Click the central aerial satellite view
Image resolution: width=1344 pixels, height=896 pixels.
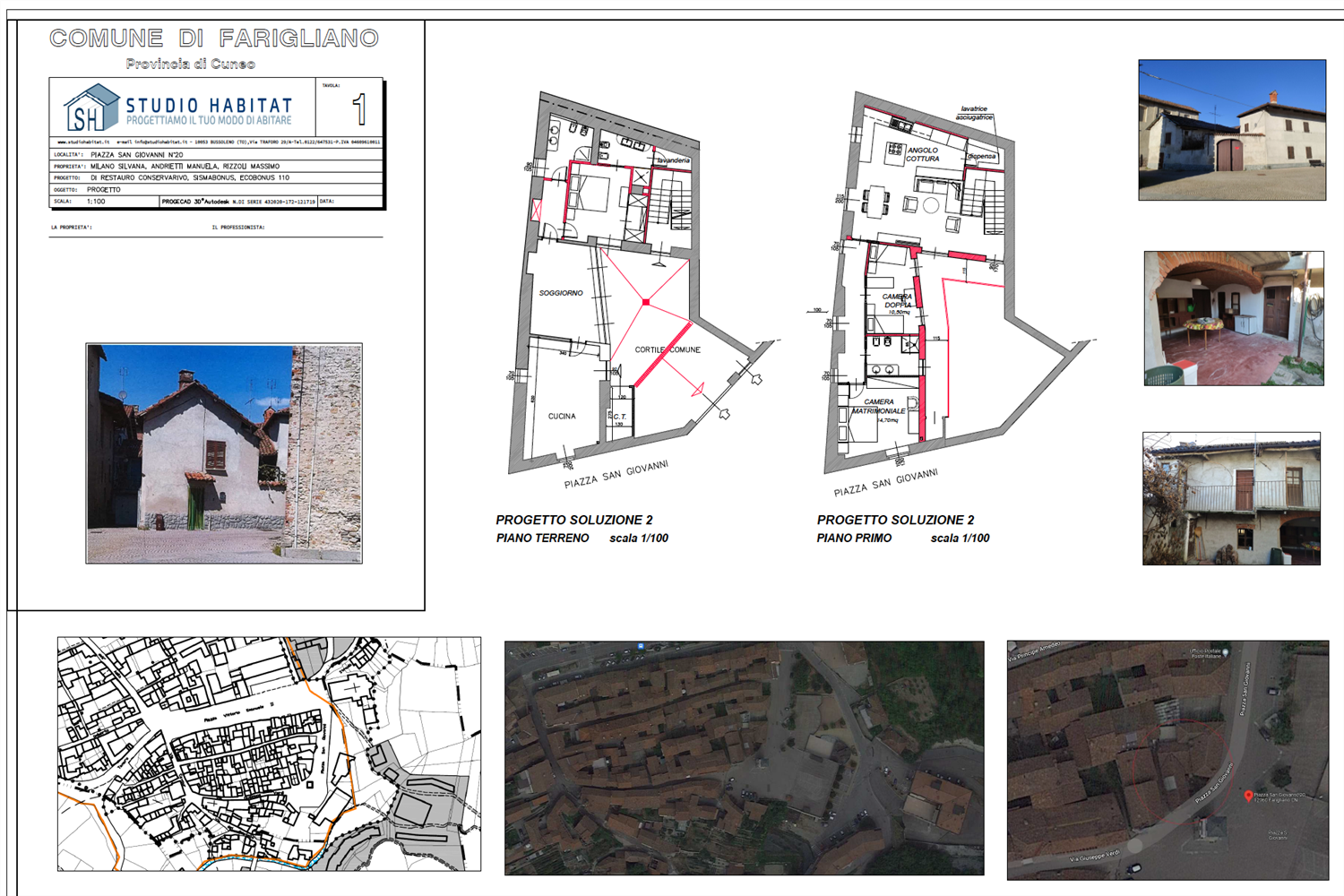(x=744, y=758)
